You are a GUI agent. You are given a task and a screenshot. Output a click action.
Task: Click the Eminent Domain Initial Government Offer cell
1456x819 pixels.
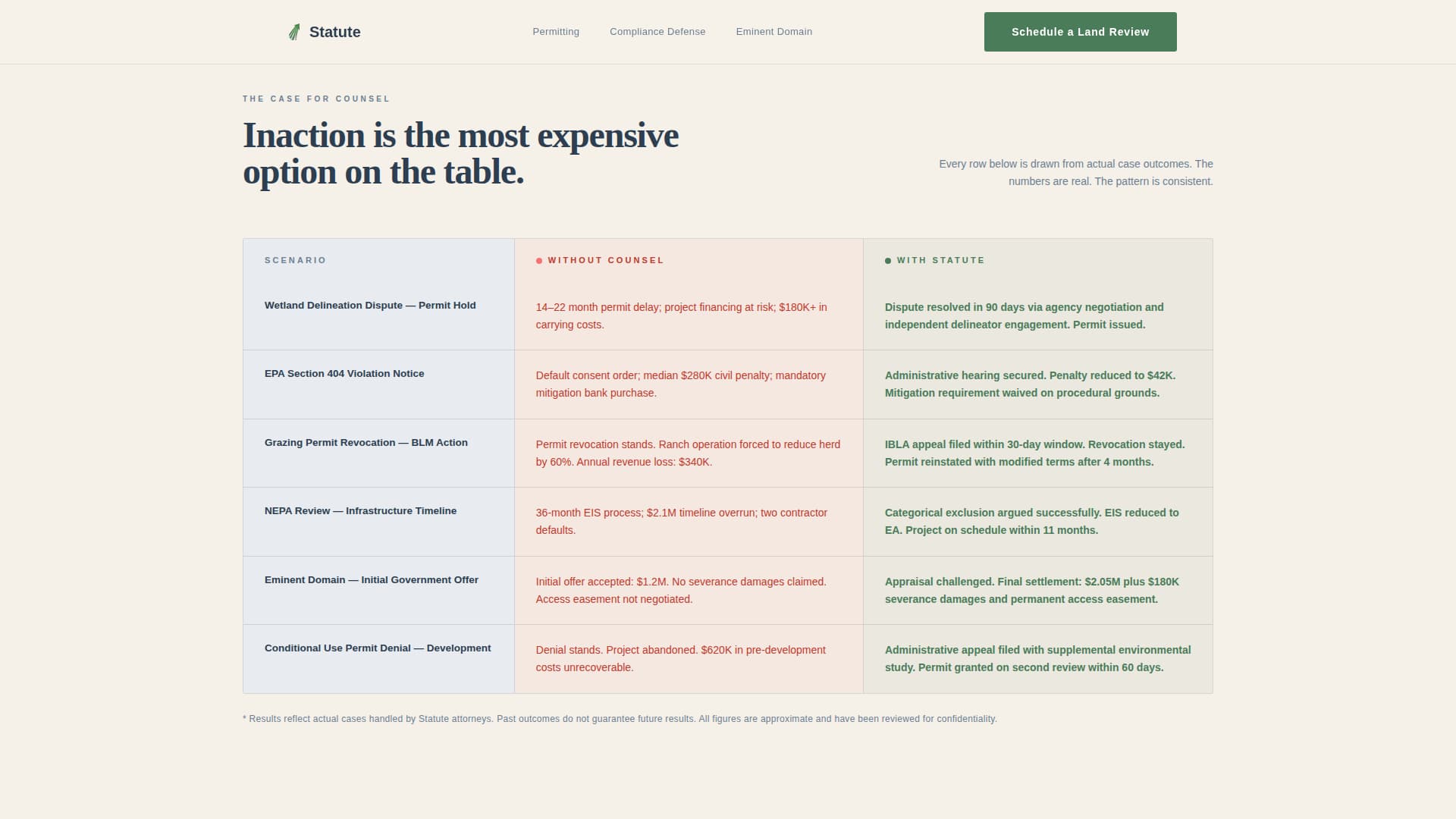pos(371,579)
